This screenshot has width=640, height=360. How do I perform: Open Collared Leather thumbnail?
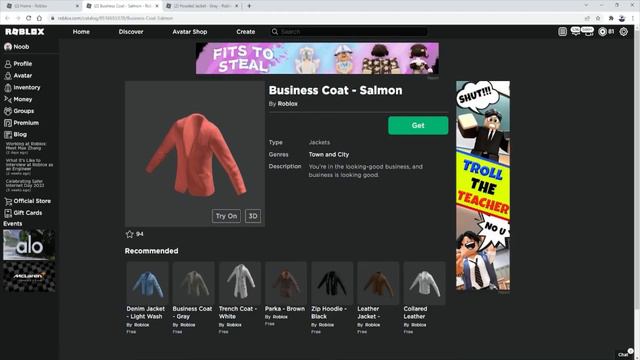[x=424, y=284]
